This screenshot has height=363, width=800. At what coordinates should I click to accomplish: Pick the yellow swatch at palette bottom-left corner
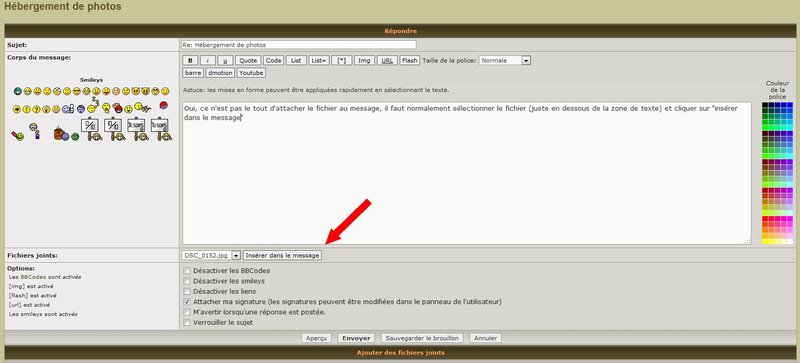pos(765,241)
